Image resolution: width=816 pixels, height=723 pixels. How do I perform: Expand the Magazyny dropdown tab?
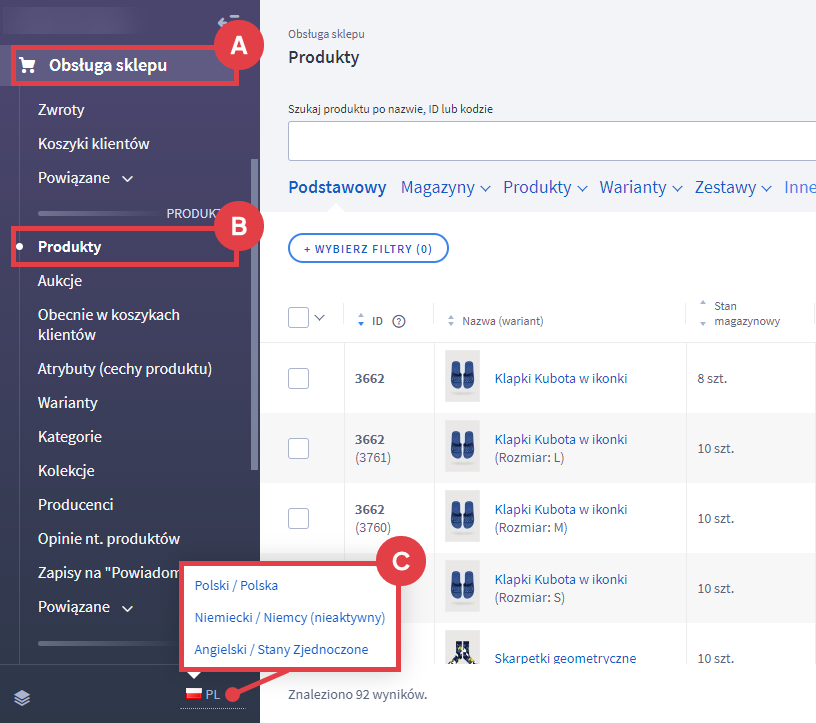[446, 188]
